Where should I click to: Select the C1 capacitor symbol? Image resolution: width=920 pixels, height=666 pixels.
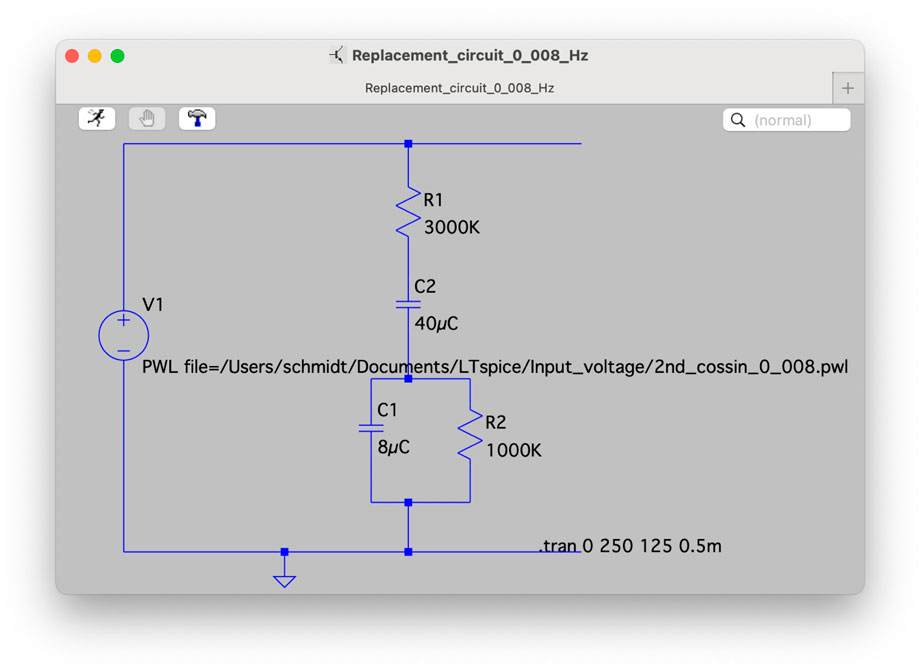(x=371, y=428)
